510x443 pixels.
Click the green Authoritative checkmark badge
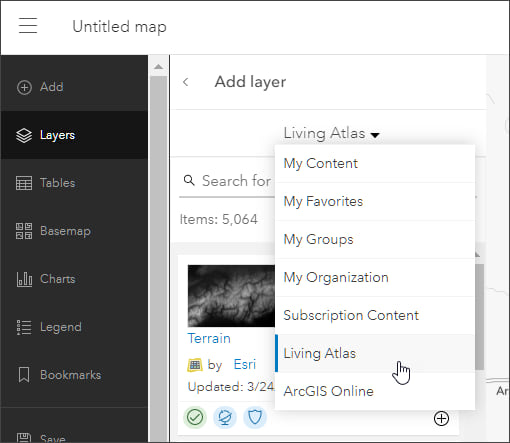[195, 417]
